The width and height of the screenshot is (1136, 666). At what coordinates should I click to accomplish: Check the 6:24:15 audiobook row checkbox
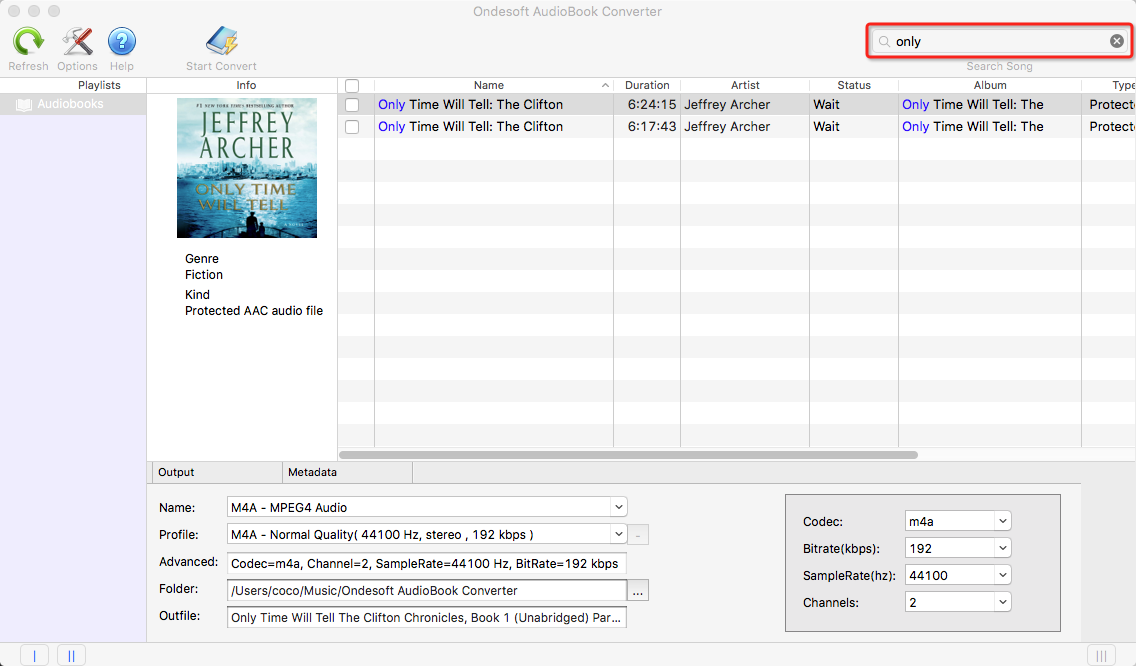pos(352,105)
